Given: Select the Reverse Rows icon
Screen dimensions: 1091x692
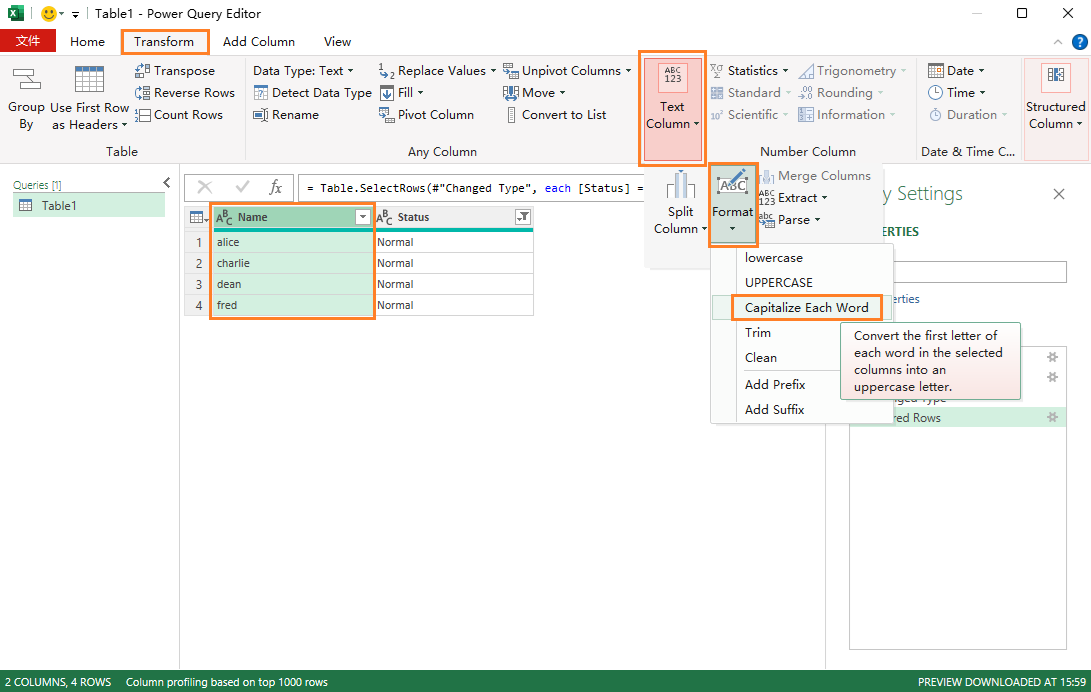Looking at the screenshot, I should 142,93.
